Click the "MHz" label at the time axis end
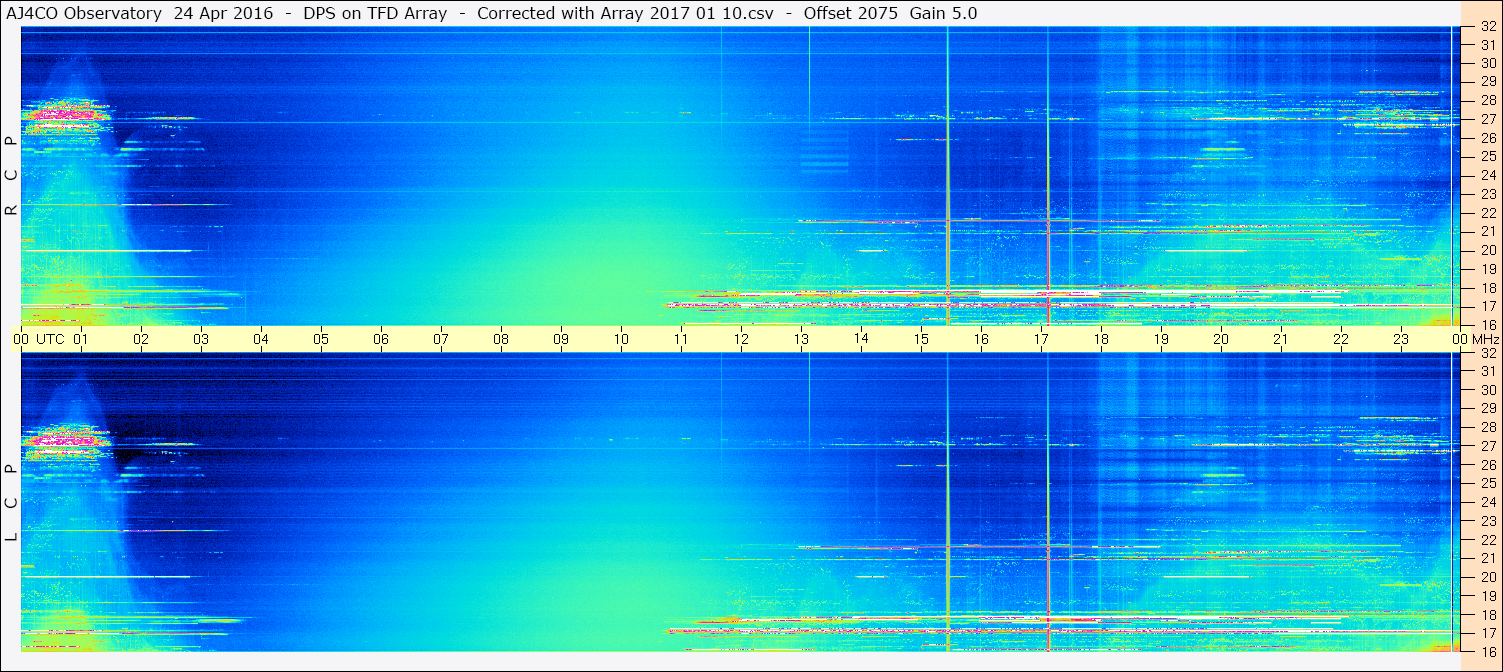The image size is (1503, 672). 1487,339
